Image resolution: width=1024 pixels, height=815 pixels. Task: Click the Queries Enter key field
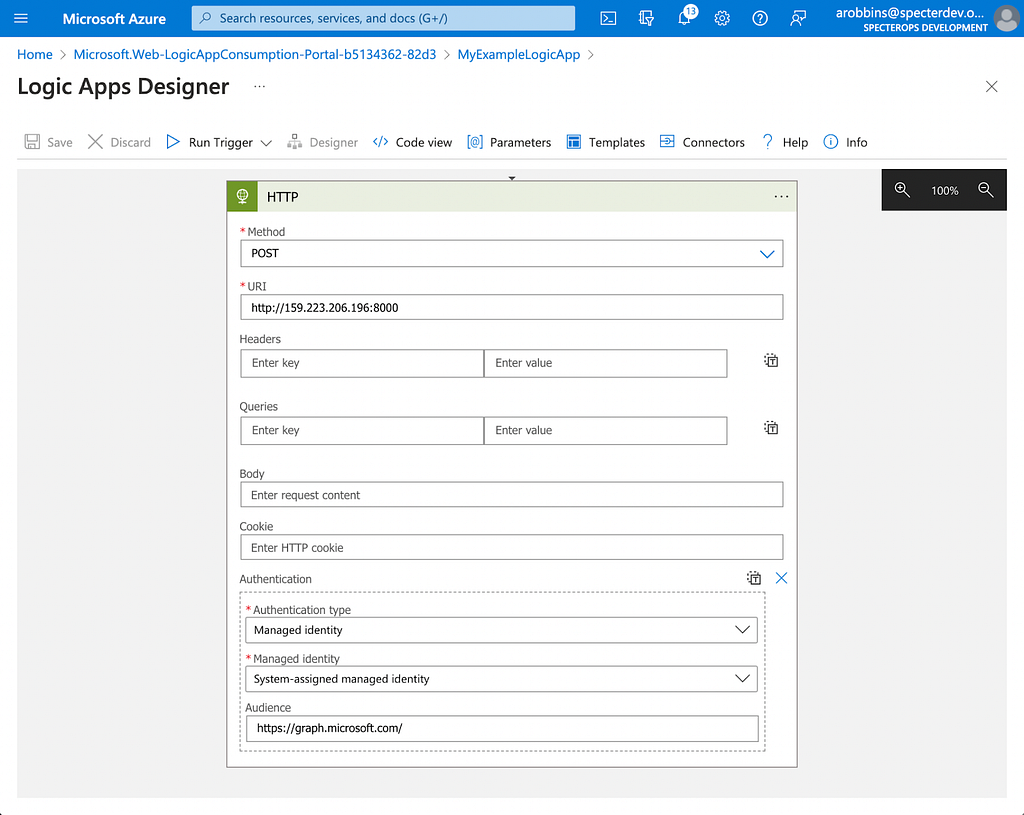(x=362, y=430)
